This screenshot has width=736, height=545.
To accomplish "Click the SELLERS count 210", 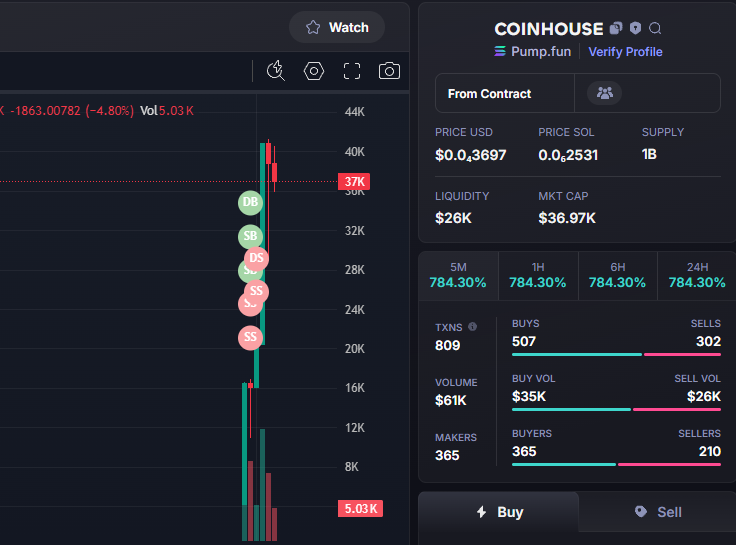I will pos(710,452).
